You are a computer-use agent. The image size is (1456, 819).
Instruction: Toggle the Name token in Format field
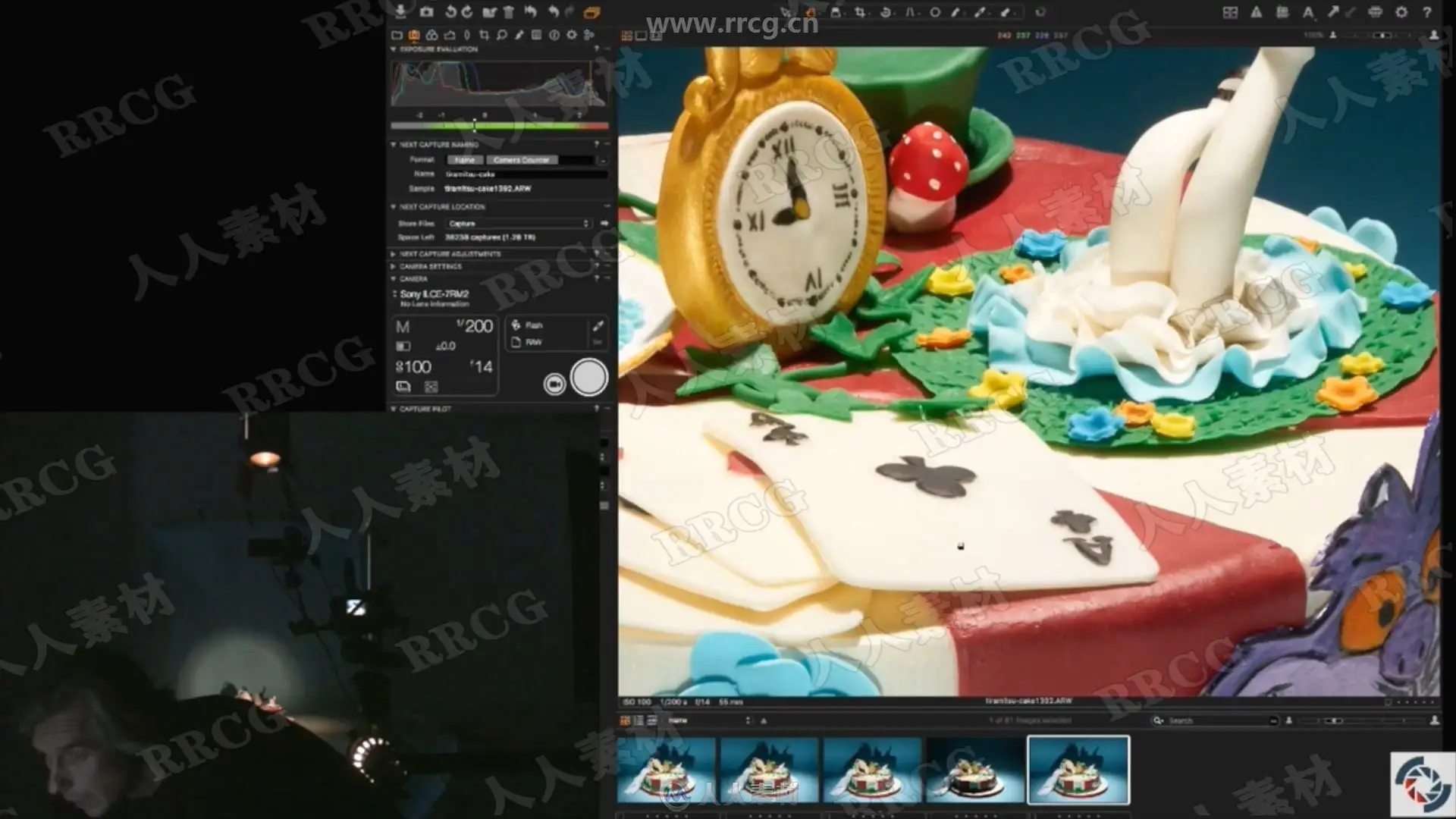[x=464, y=160]
